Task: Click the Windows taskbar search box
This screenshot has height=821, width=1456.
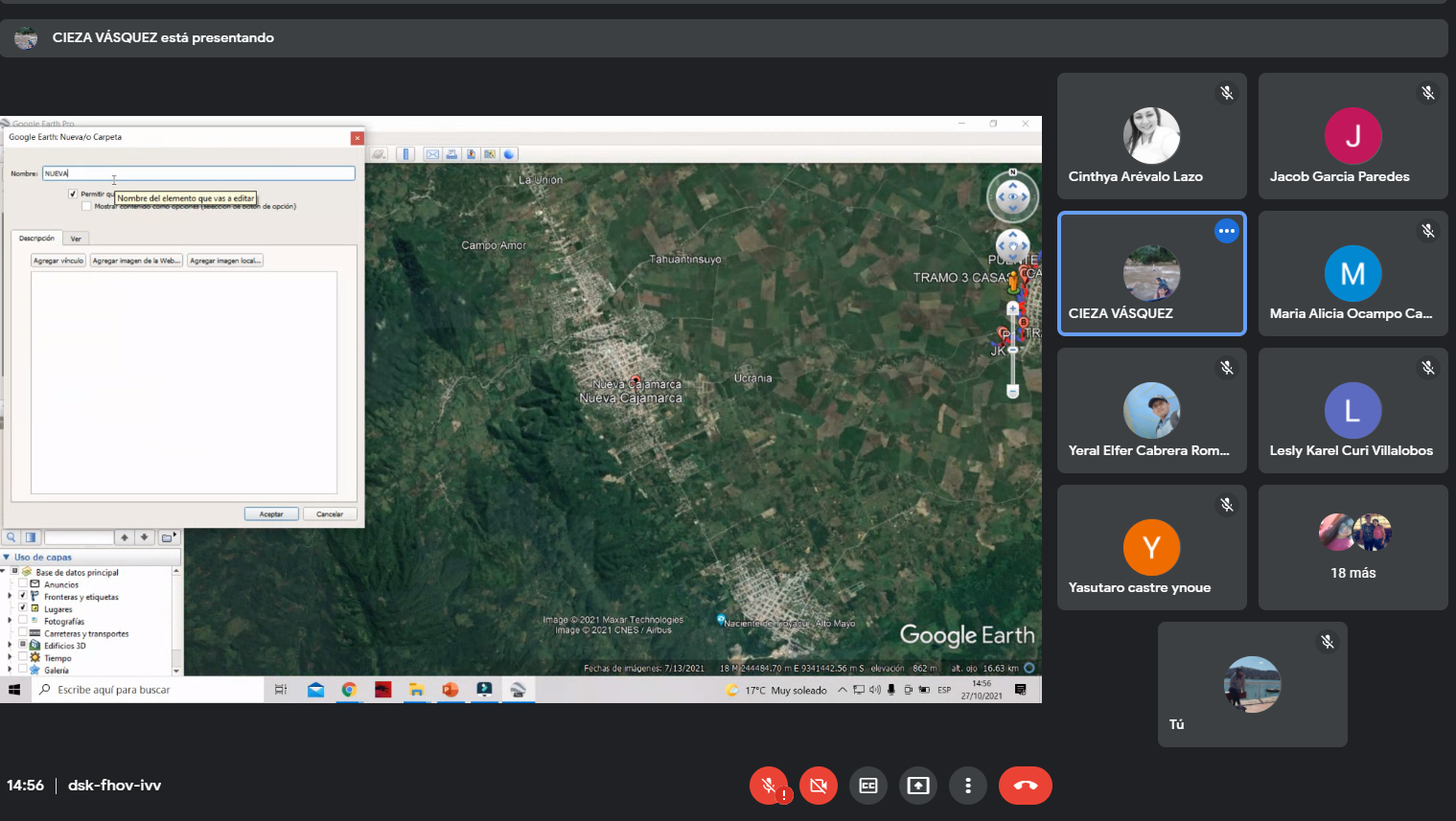Action: (x=148, y=690)
